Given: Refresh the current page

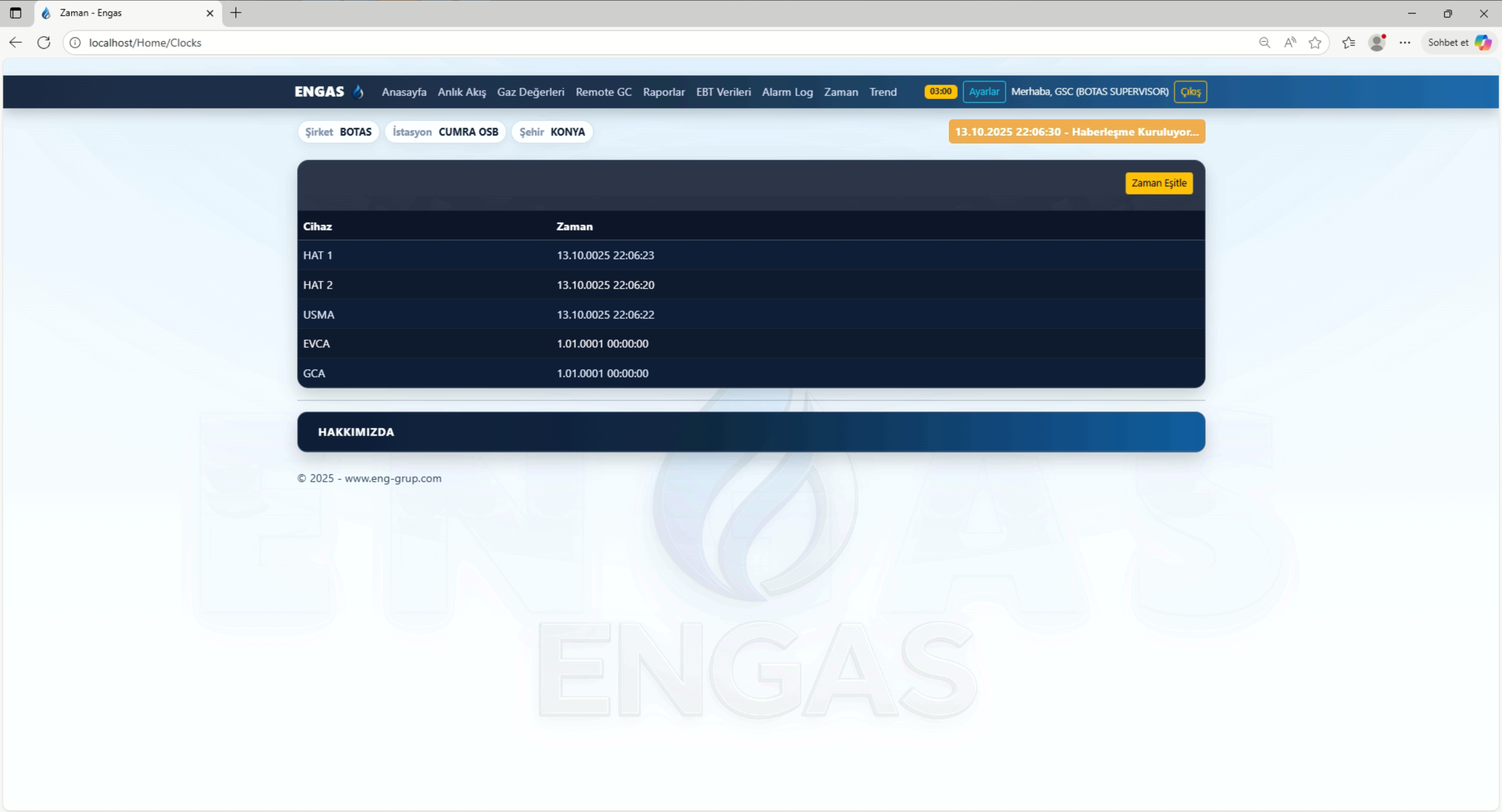Looking at the screenshot, I should tap(44, 42).
